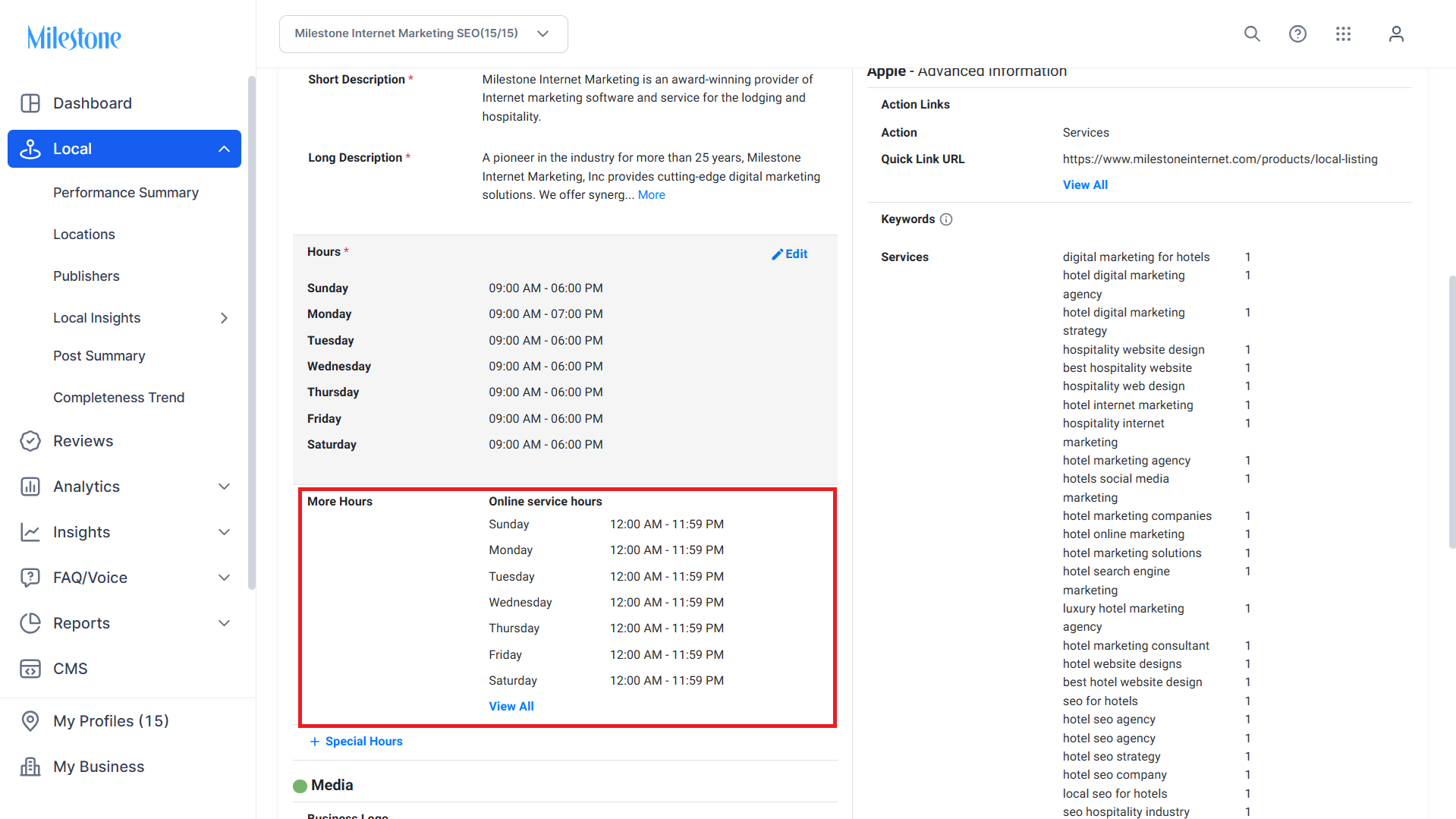Click the Quick Link URL value text
This screenshot has width=1456, height=819.
click(x=1220, y=159)
